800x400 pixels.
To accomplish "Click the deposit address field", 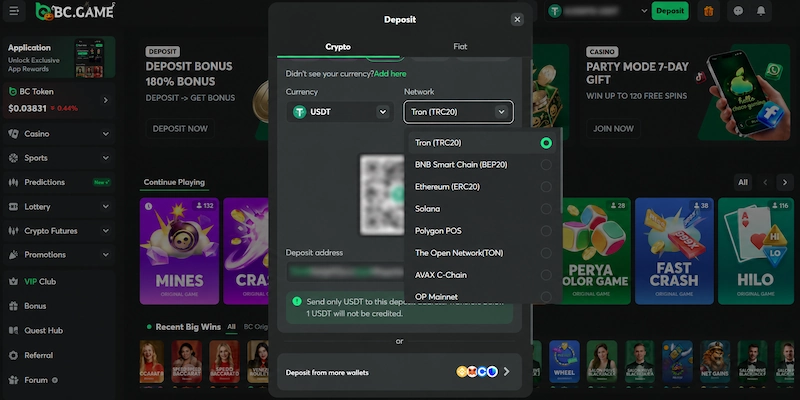I will point(345,271).
